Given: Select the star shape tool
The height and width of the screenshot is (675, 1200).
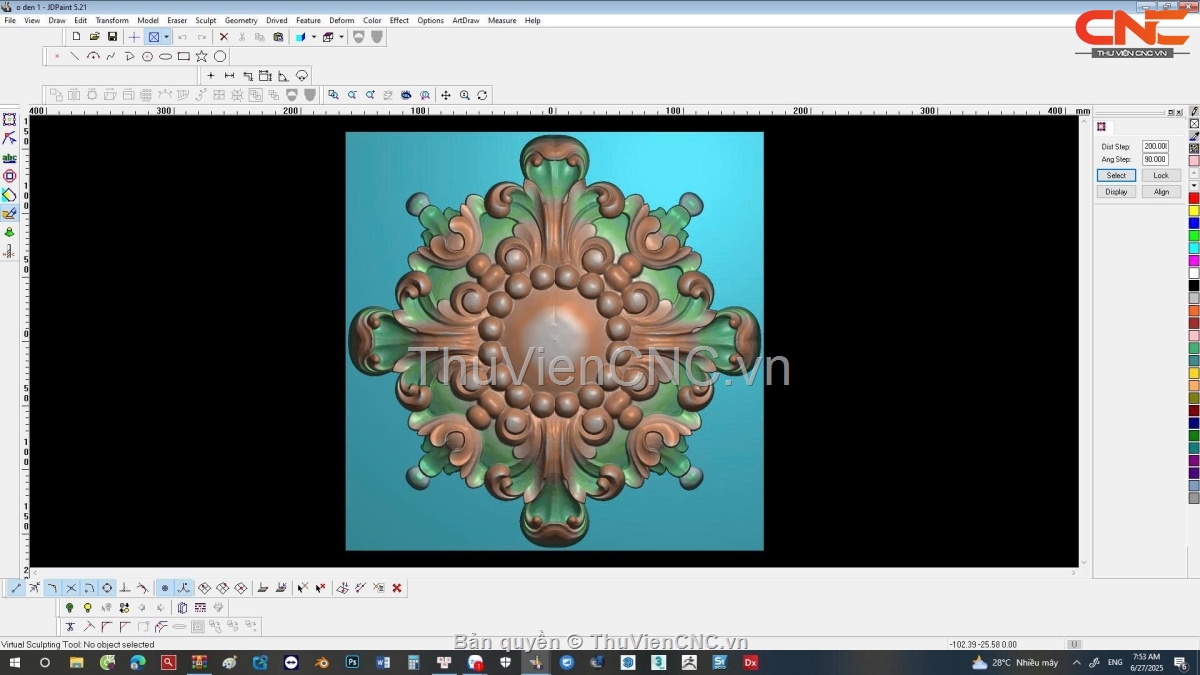Looking at the screenshot, I should point(201,56).
